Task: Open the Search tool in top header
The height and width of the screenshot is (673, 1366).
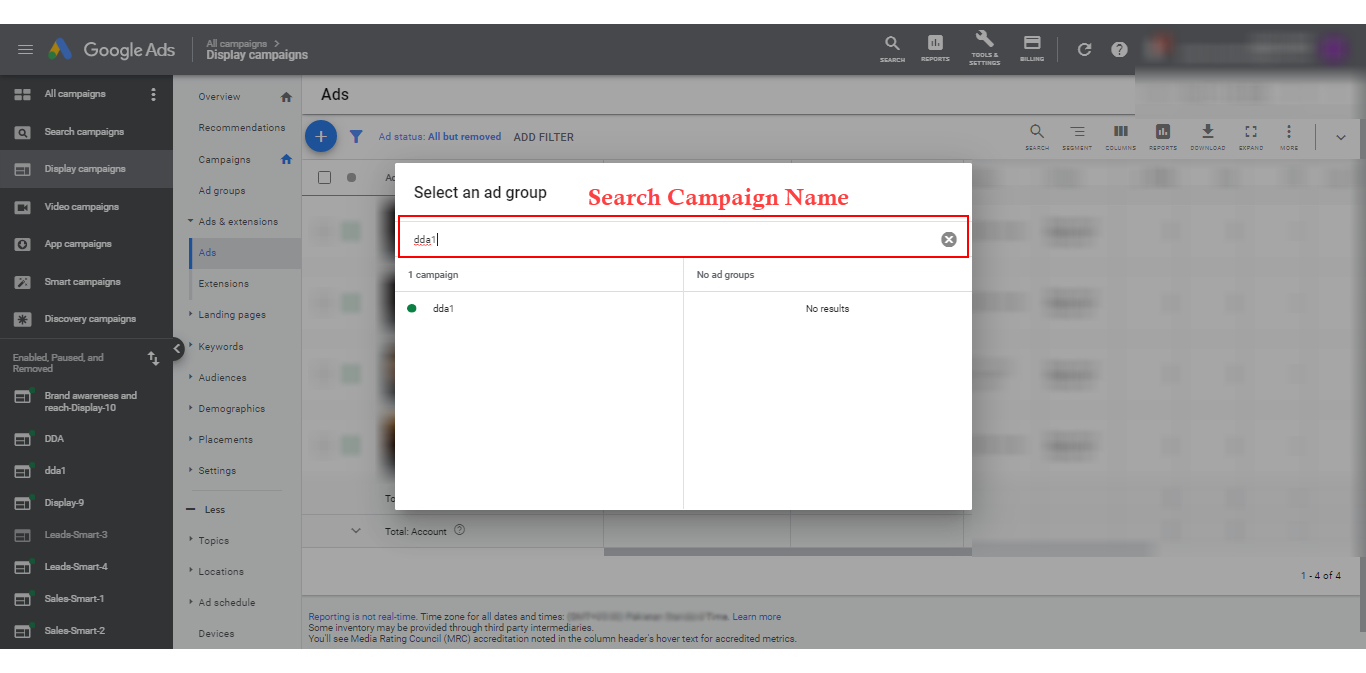Action: click(x=892, y=49)
